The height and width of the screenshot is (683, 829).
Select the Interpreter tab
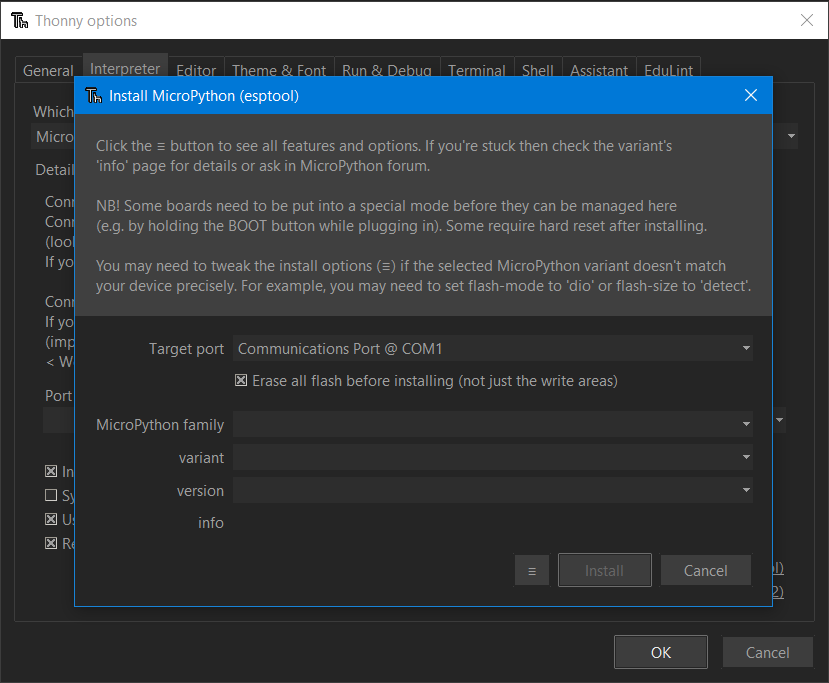click(125, 68)
